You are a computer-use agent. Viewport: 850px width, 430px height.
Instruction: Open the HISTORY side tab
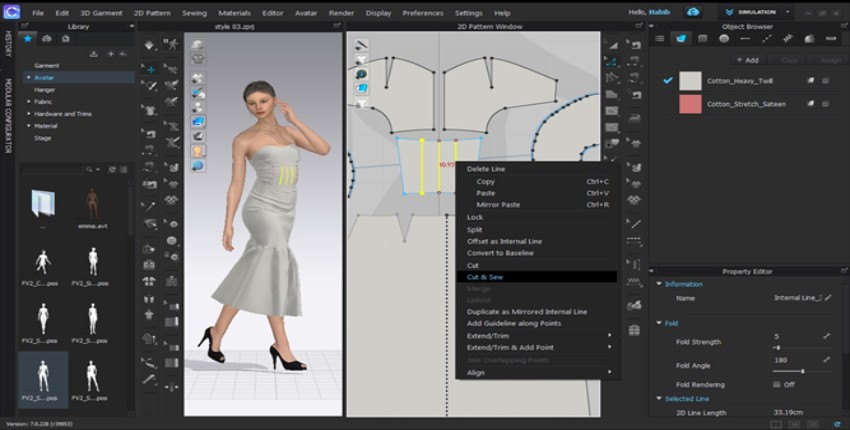coord(8,43)
